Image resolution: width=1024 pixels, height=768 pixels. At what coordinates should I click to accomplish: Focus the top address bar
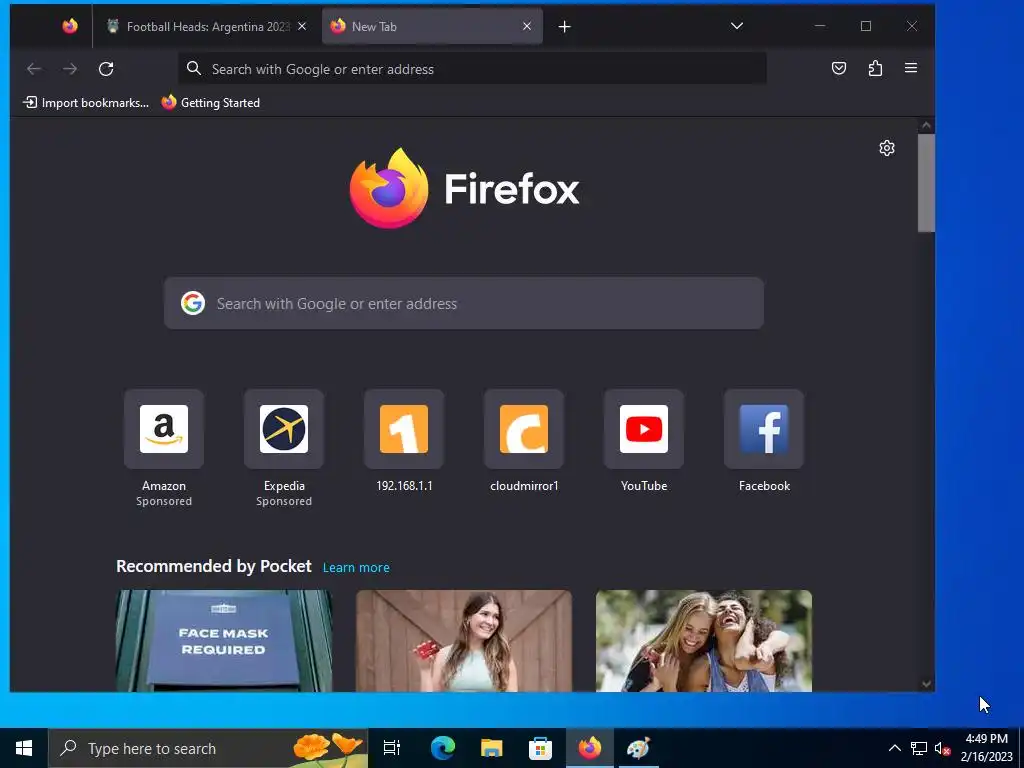472,69
